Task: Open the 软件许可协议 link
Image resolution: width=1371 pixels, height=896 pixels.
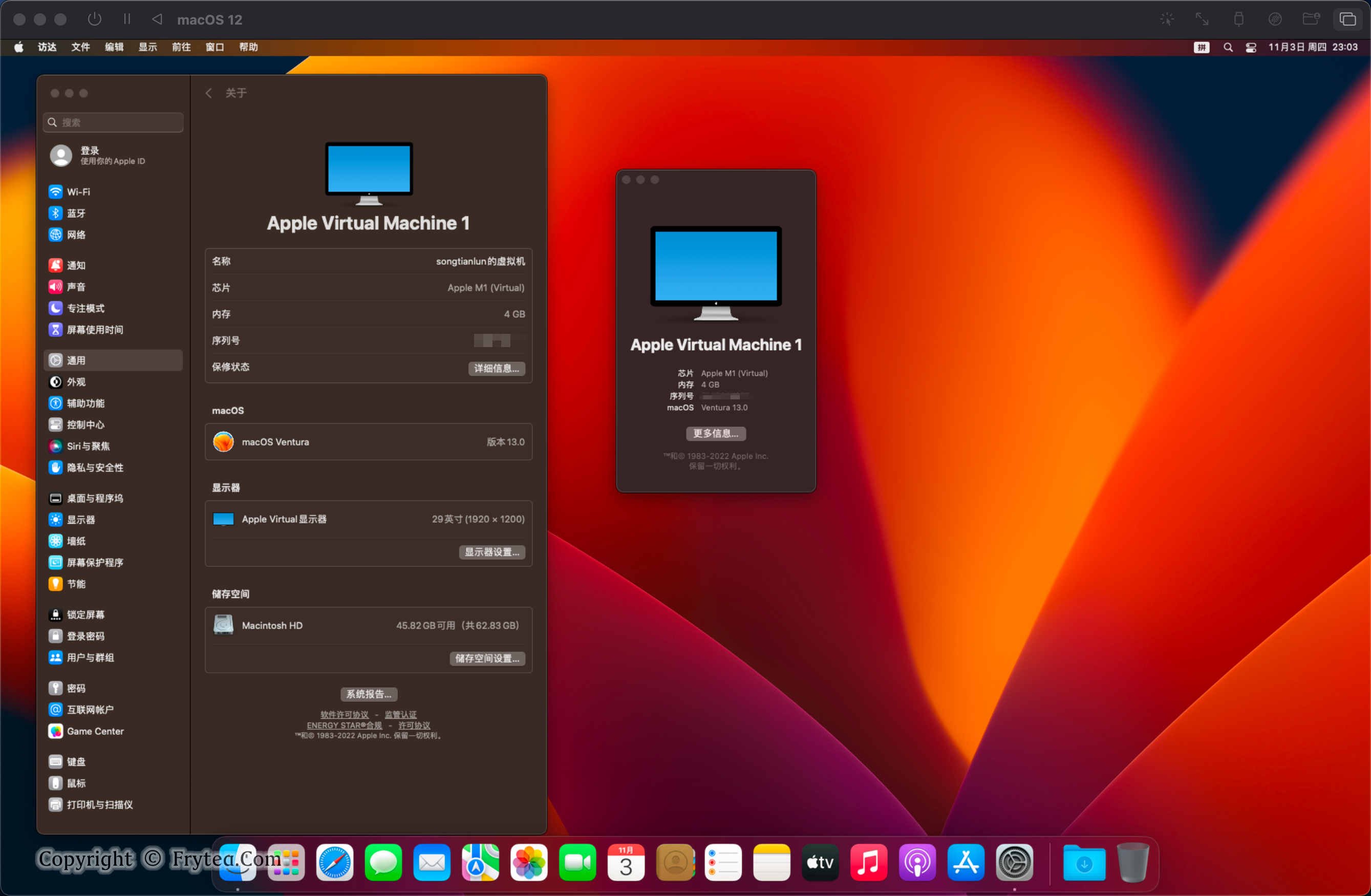Action: coord(344,714)
